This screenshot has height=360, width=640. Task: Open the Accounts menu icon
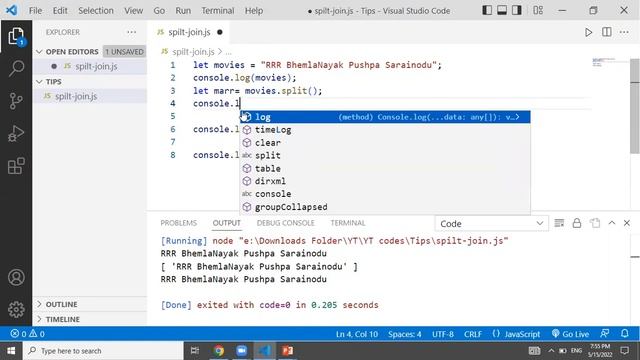pos(16,278)
